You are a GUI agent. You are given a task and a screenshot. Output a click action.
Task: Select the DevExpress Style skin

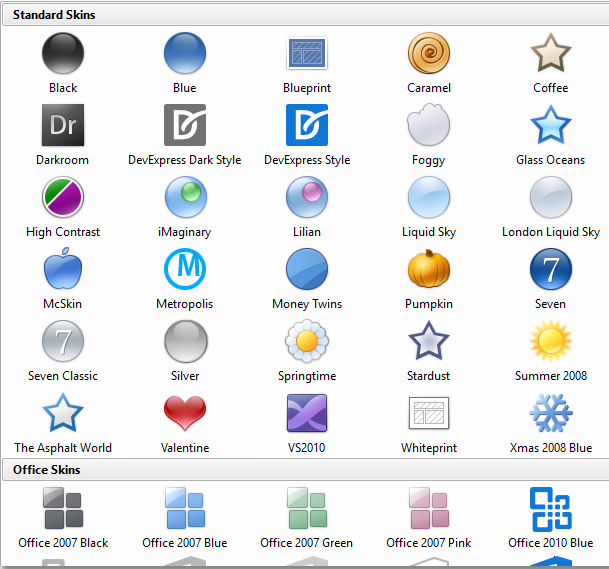click(307, 125)
